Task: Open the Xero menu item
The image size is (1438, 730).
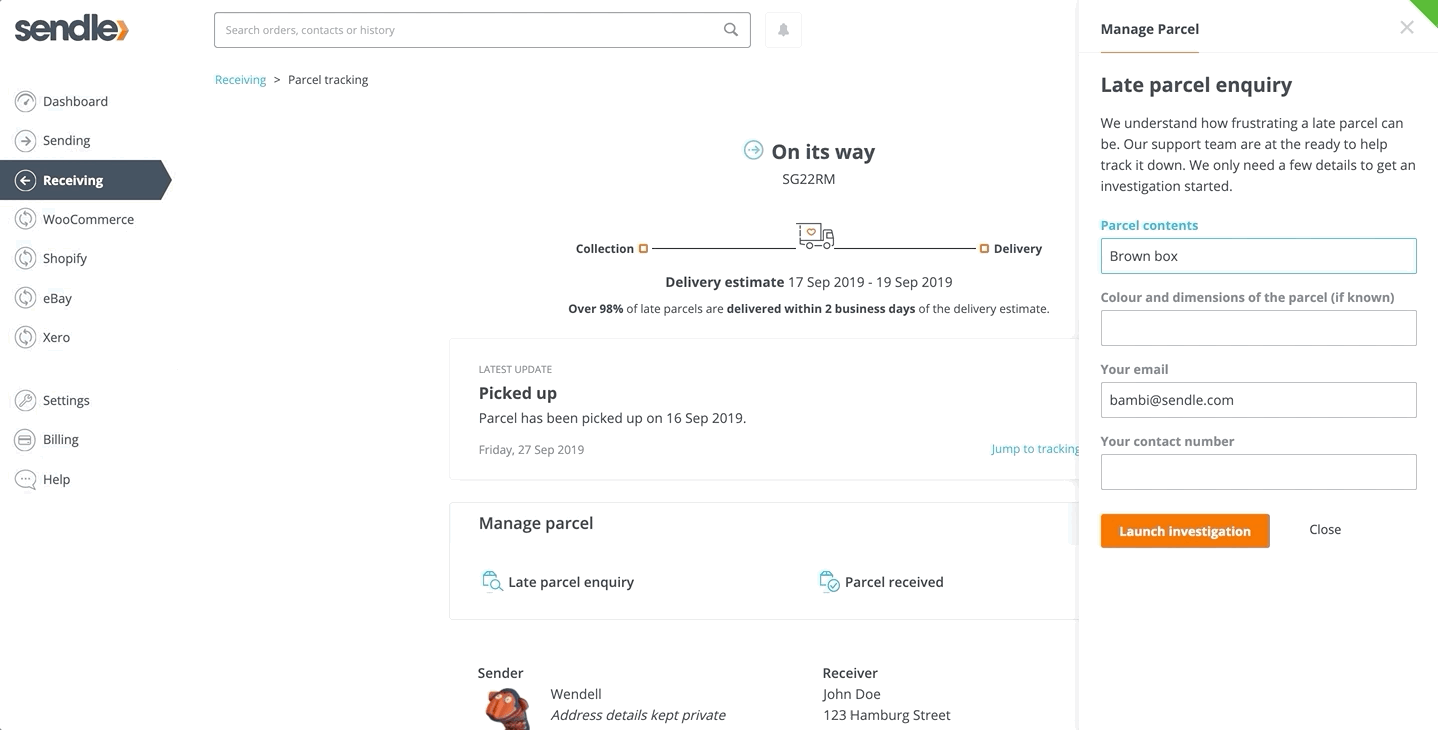Action: 56,337
